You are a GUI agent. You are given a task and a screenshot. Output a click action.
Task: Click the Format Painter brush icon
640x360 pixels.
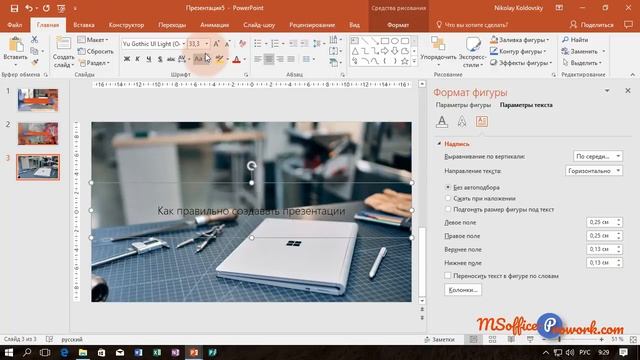35,63
